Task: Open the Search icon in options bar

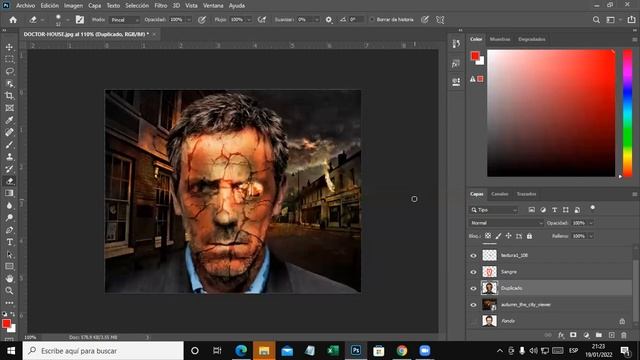Action: click(x=596, y=20)
